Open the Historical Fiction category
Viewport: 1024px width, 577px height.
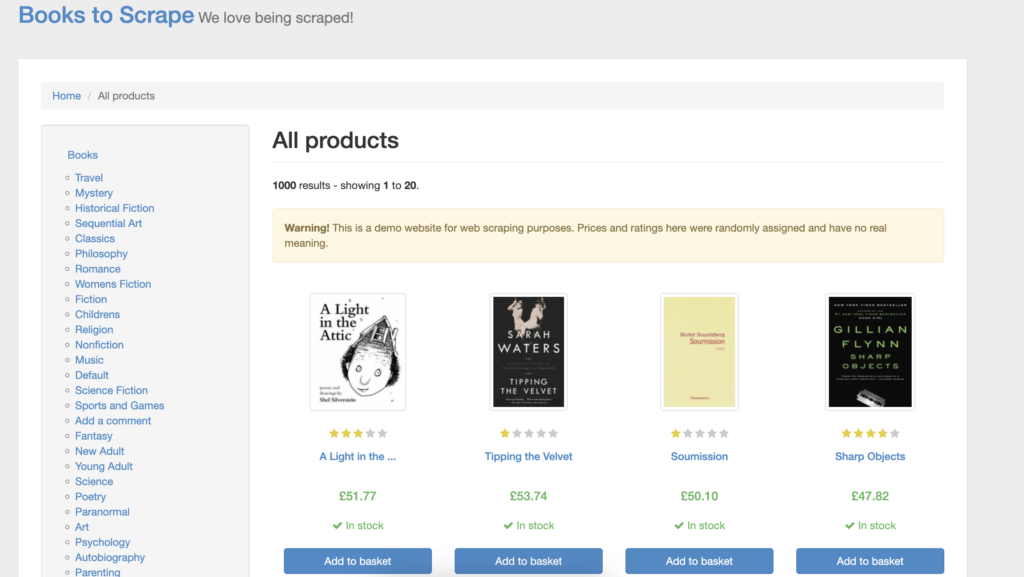click(114, 208)
